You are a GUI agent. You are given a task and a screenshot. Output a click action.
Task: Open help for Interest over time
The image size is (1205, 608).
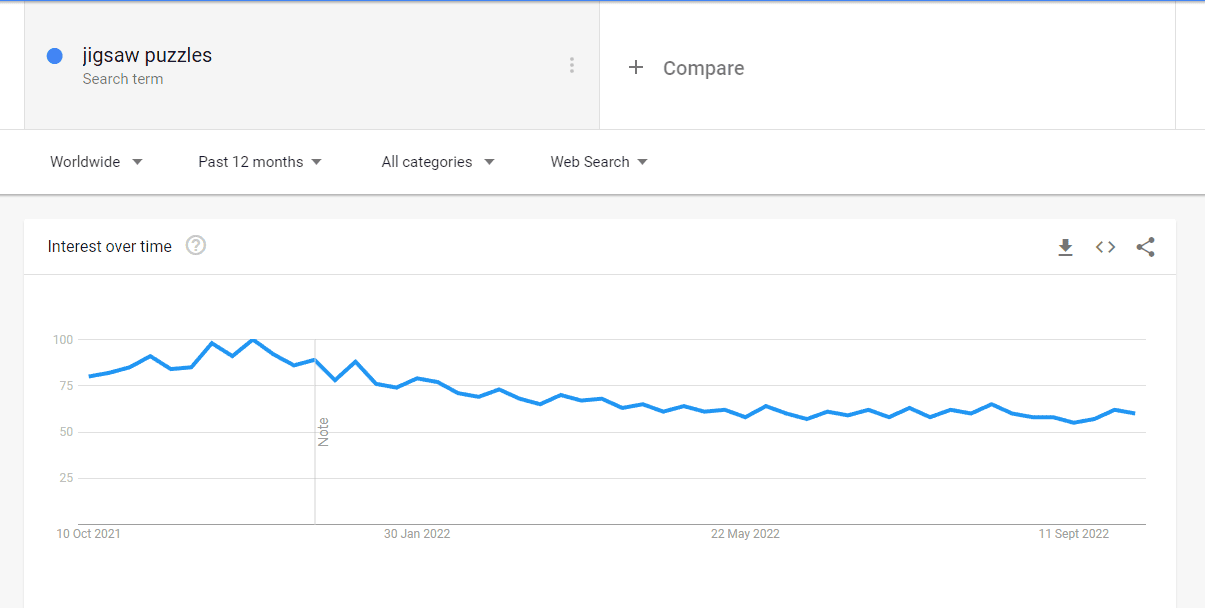coord(196,245)
